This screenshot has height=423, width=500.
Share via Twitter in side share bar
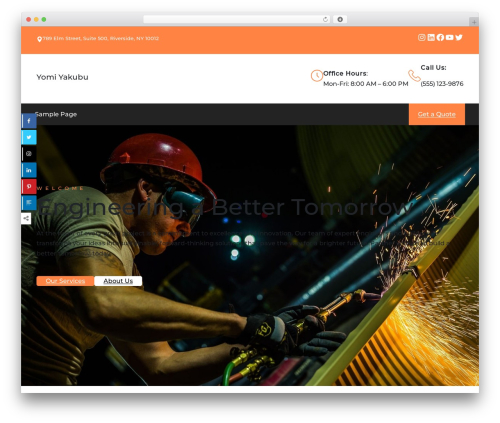(x=29, y=137)
